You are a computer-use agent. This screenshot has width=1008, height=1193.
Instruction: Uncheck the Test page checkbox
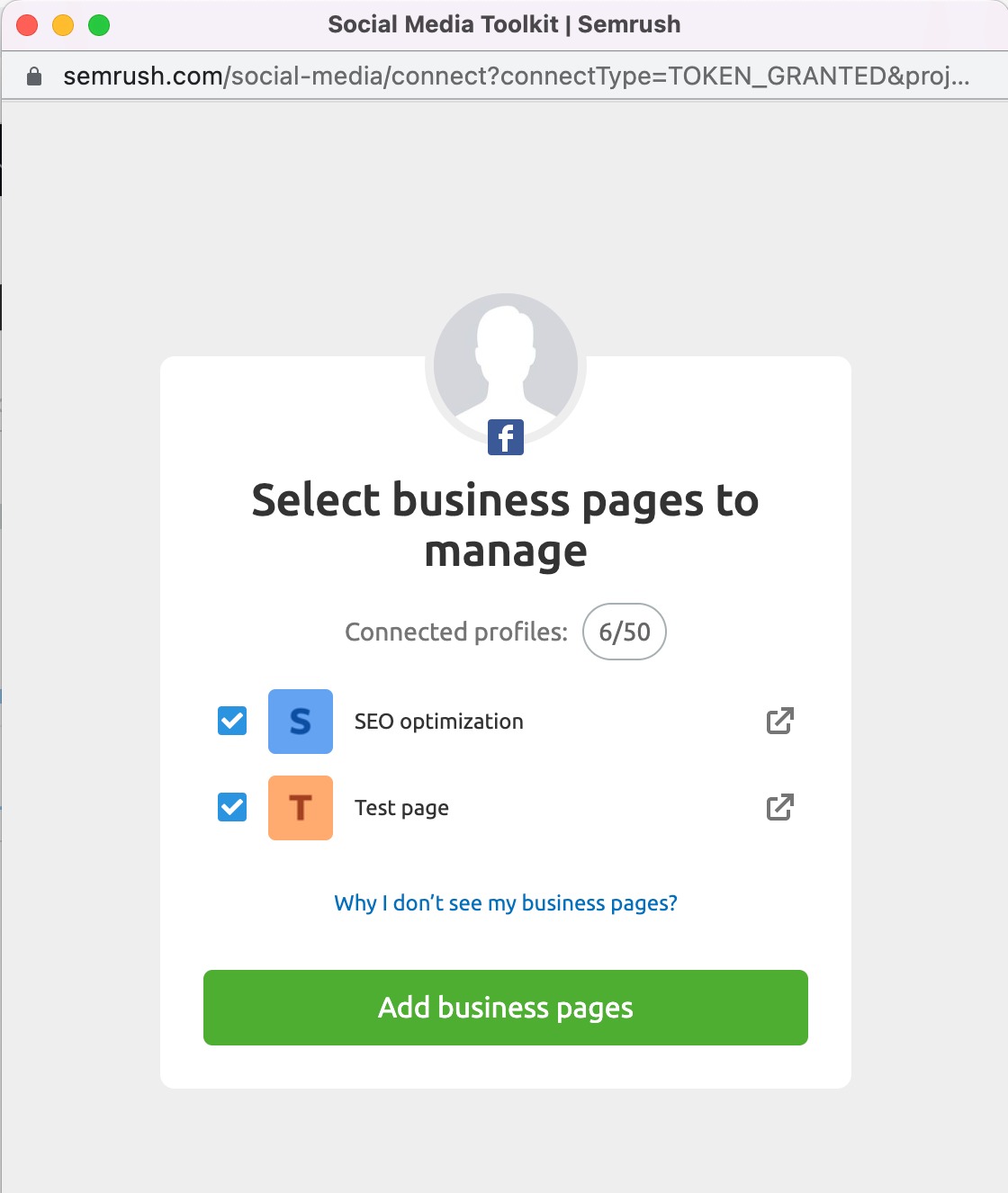click(230, 807)
